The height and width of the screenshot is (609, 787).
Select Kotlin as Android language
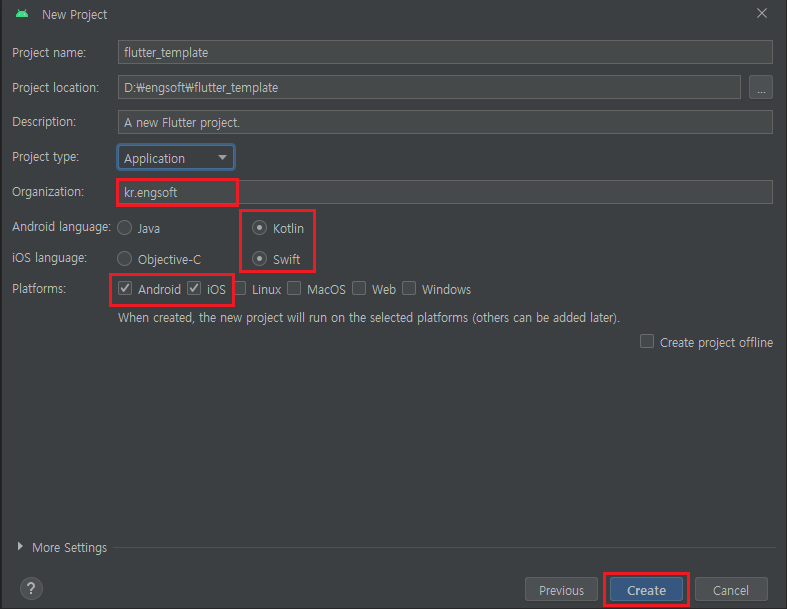(x=259, y=228)
